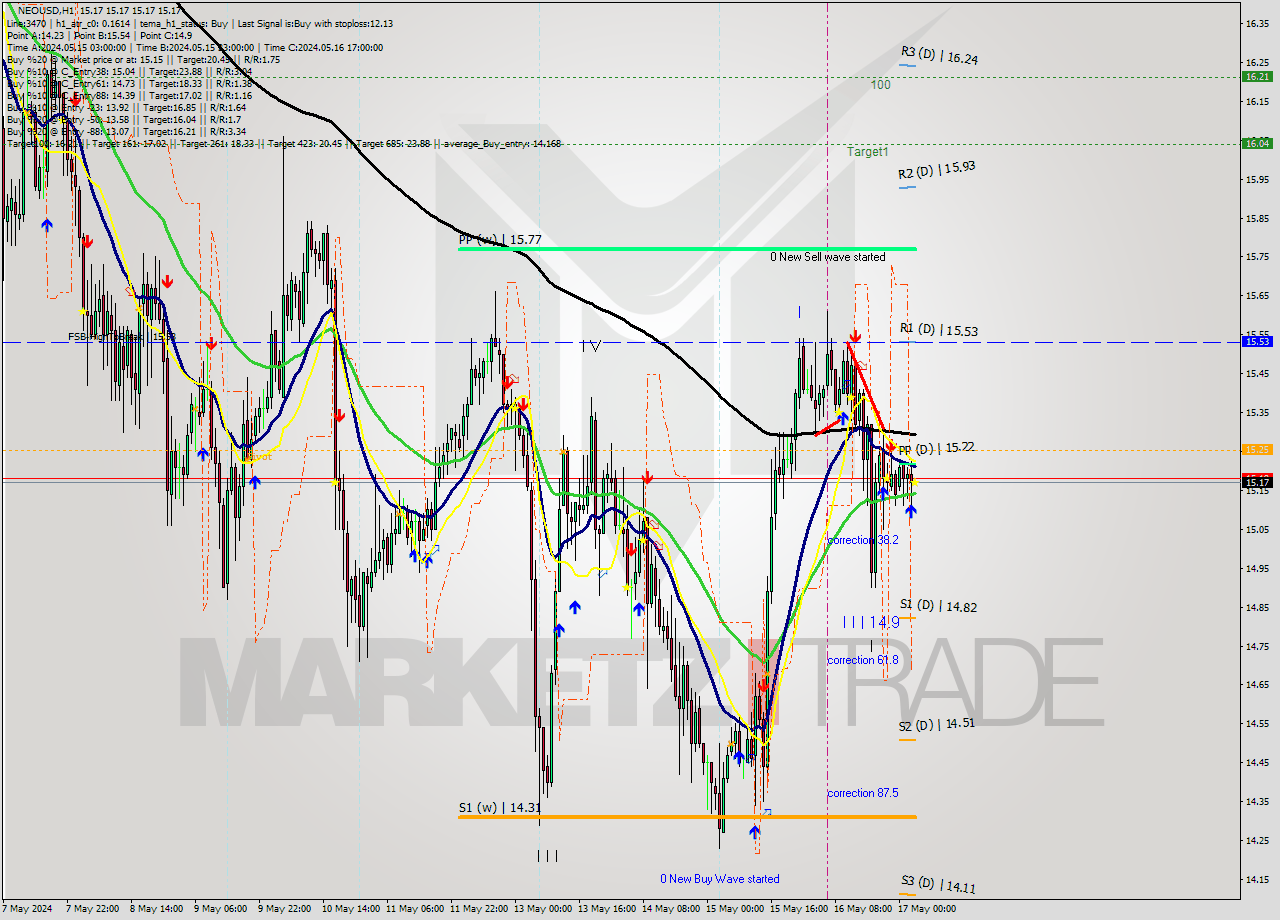The image size is (1280, 920).
Task: Click the blue 15.53 price tag on axis
Action: 1257,341
